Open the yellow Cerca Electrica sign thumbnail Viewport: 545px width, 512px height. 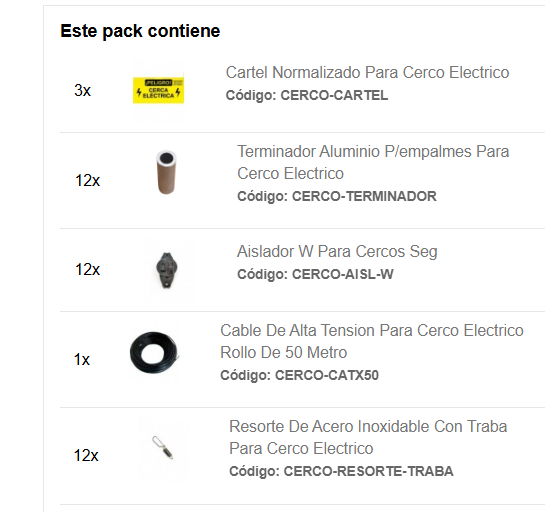coord(158,91)
